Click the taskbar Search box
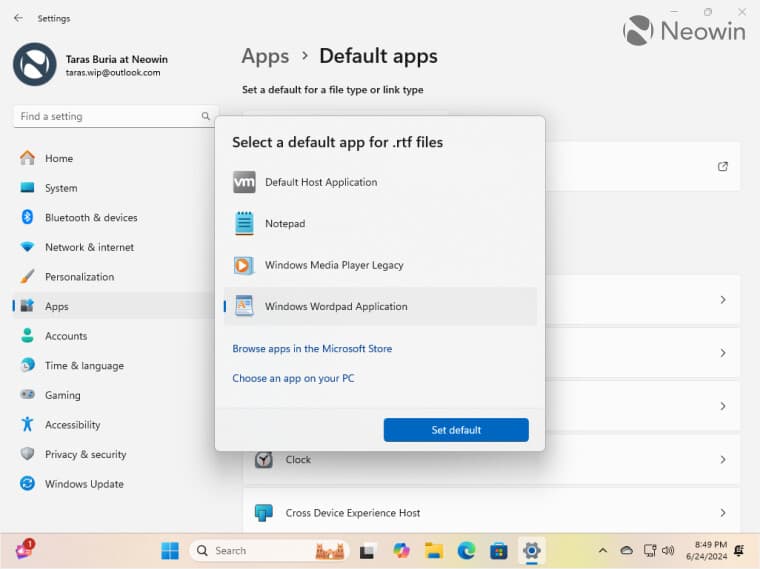This screenshot has height=569, width=760. pos(269,551)
